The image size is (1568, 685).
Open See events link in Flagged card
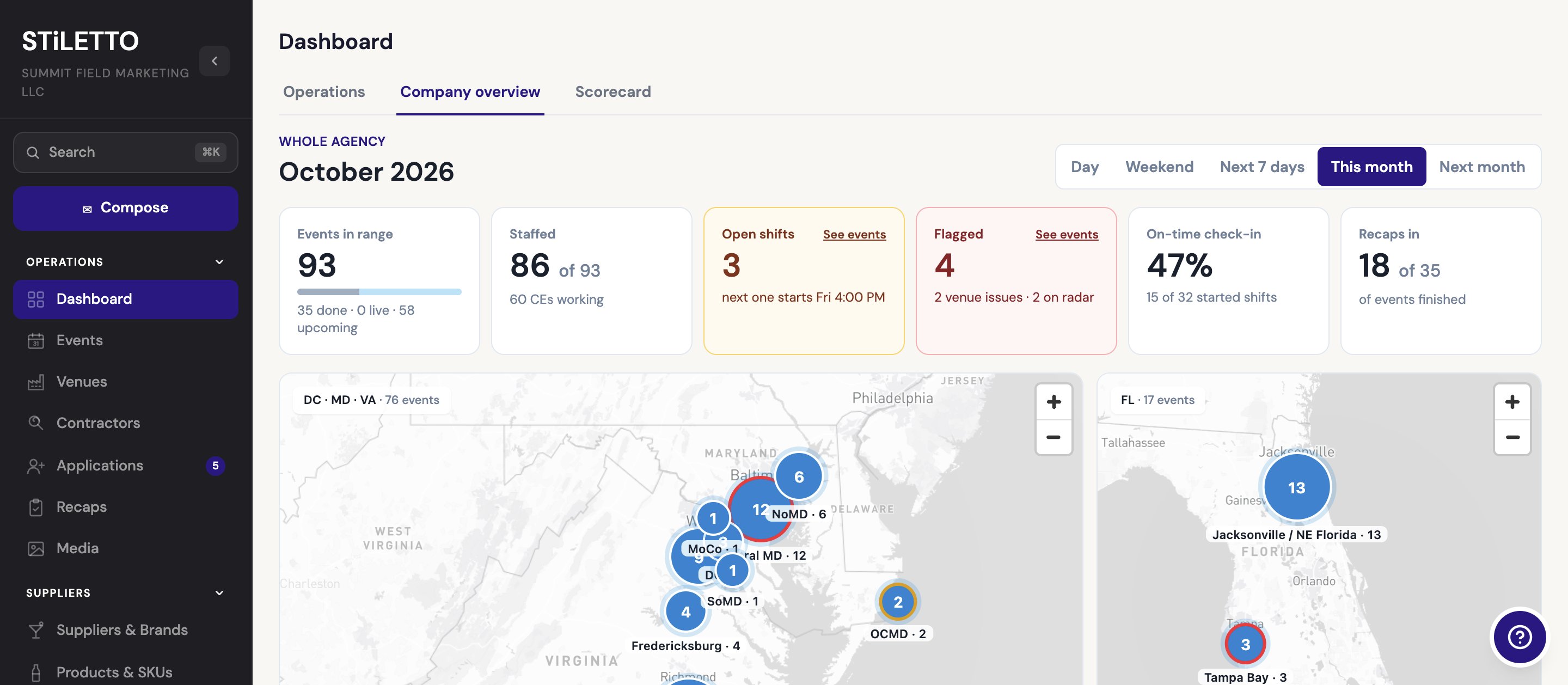pos(1067,235)
